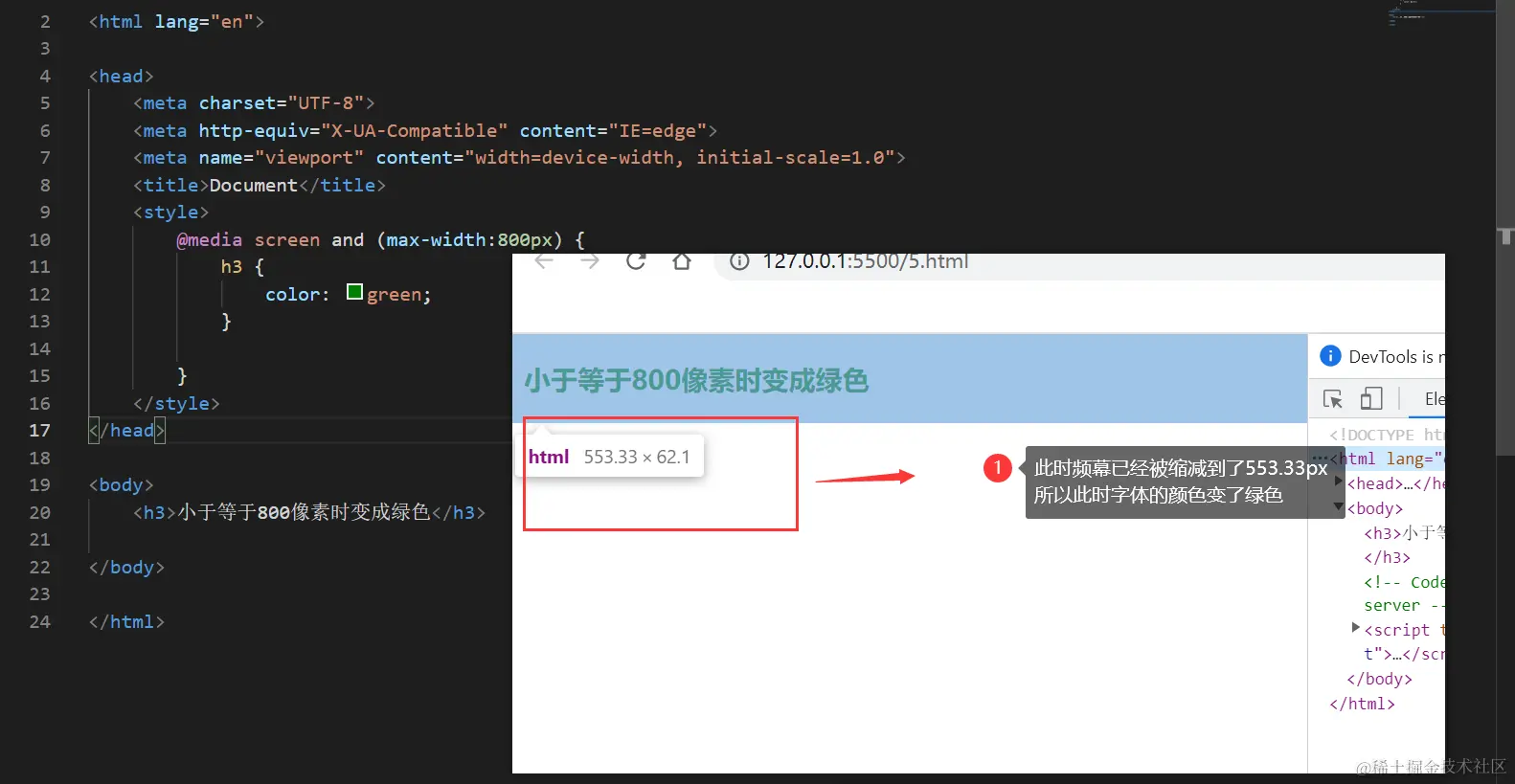Click the <style> opening tag in editor
The width and height of the screenshot is (1515, 784).
pyautogui.click(x=170, y=212)
